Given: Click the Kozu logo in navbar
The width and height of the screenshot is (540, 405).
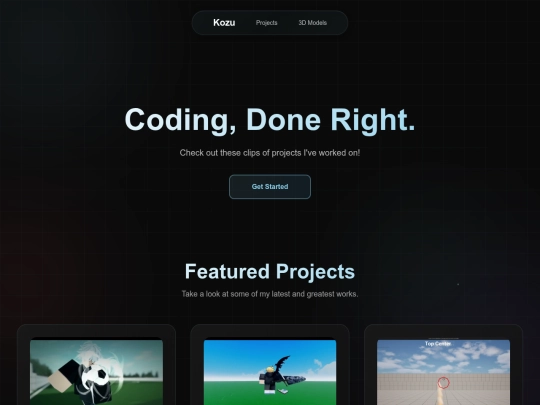Looking at the screenshot, I should coord(224,23).
